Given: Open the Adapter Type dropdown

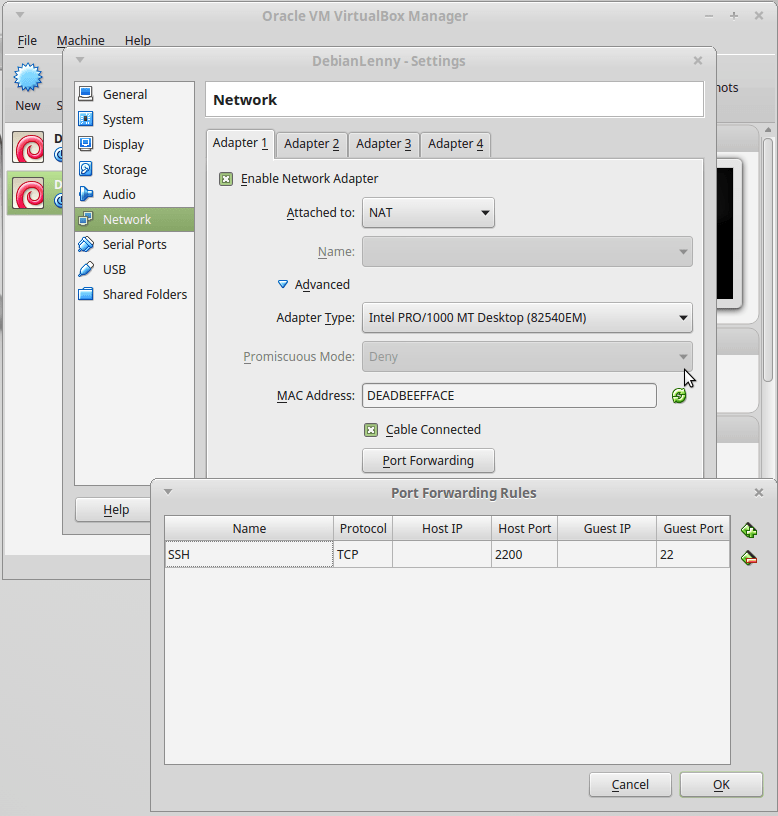Looking at the screenshot, I should [527, 317].
